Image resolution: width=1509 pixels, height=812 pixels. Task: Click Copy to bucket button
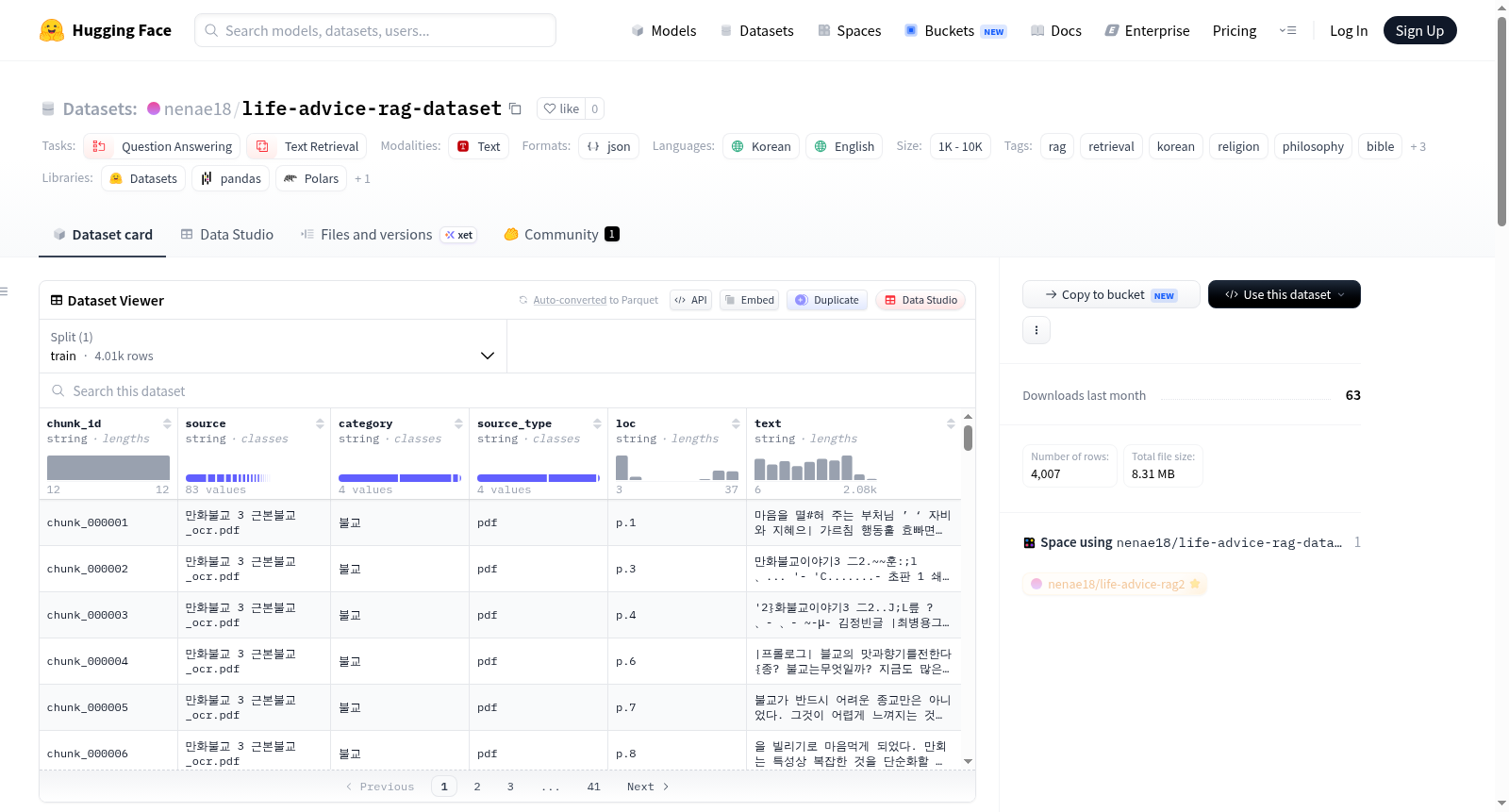tap(1111, 294)
